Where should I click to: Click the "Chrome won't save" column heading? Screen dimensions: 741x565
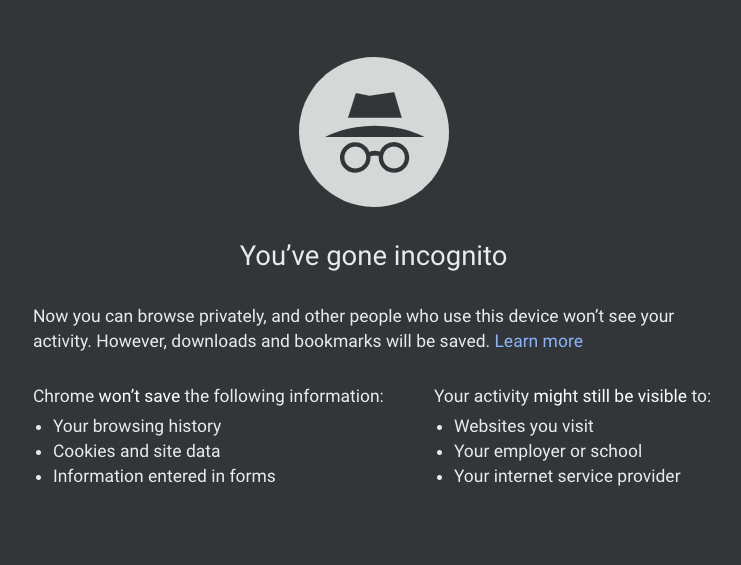pyautogui.click(x=208, y=396)
